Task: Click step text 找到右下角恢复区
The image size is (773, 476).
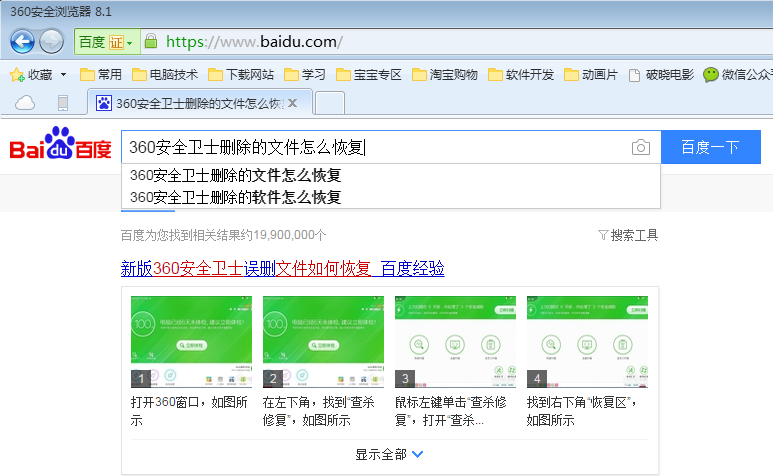Action: [582, 411]
